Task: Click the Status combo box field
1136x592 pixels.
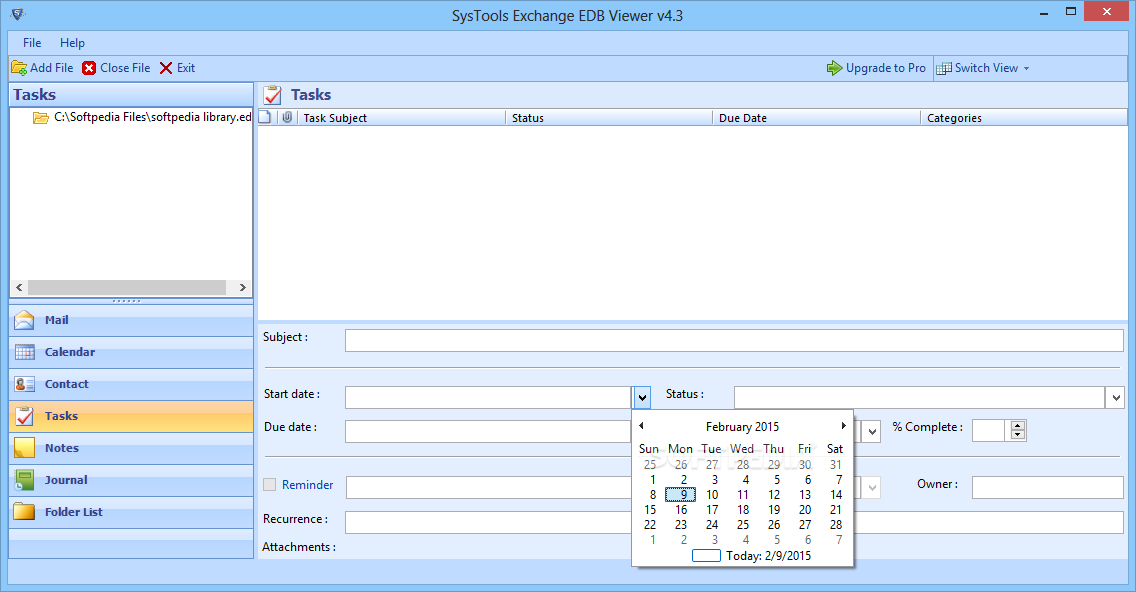Action: coord(919,397)
